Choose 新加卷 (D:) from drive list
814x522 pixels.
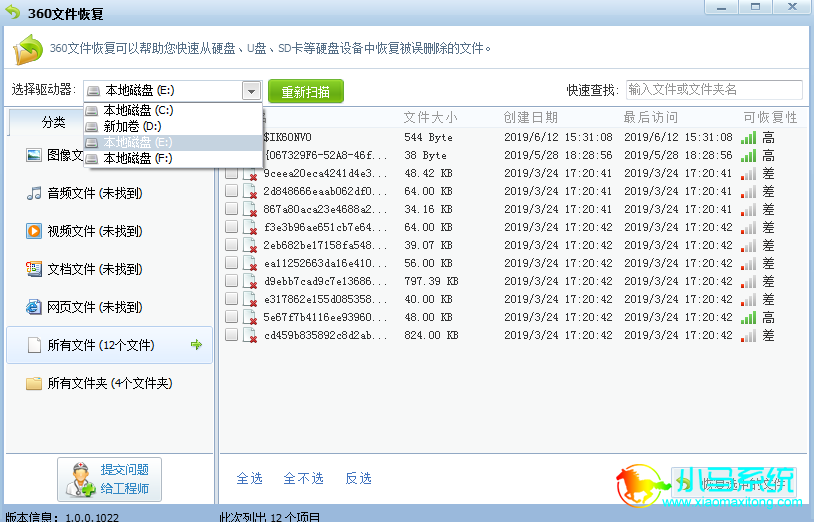(173, 127)
